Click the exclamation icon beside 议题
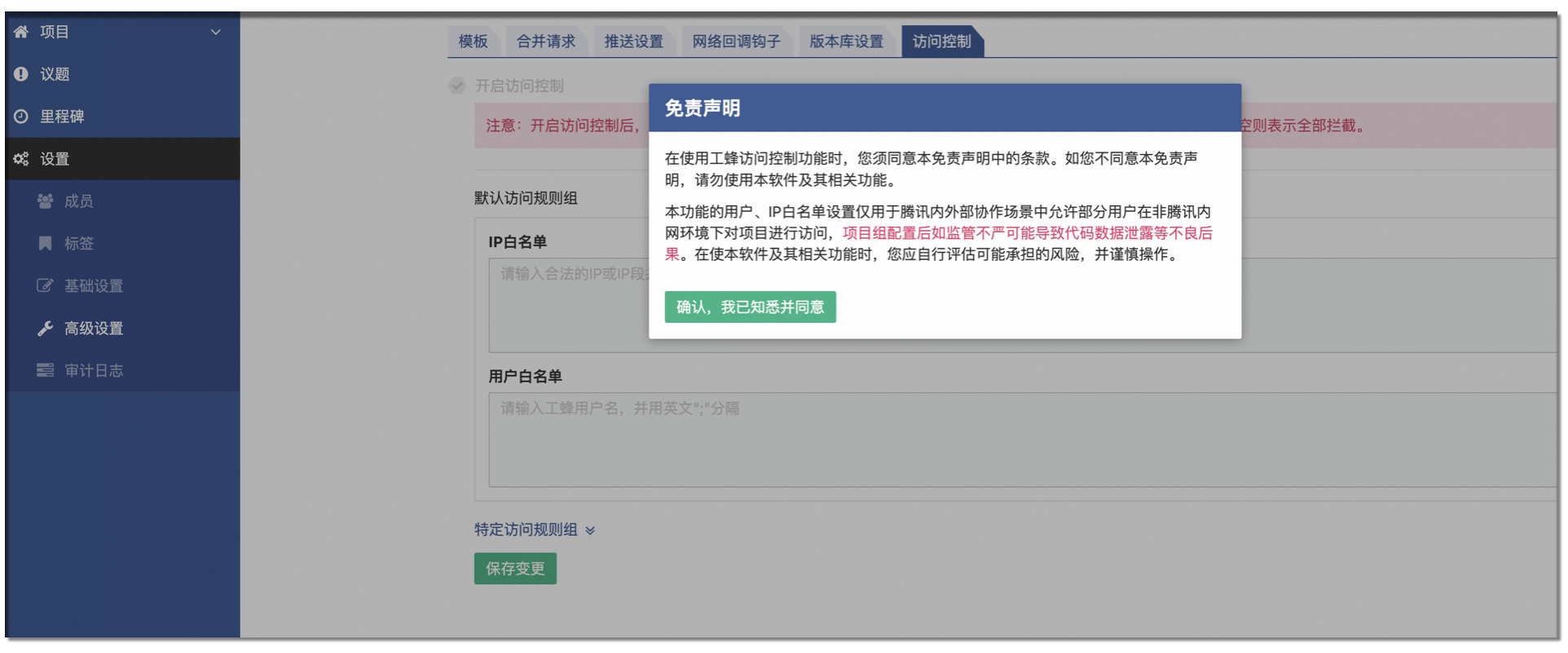Viewport: 1568px width, 653px height. pos(21,74)
